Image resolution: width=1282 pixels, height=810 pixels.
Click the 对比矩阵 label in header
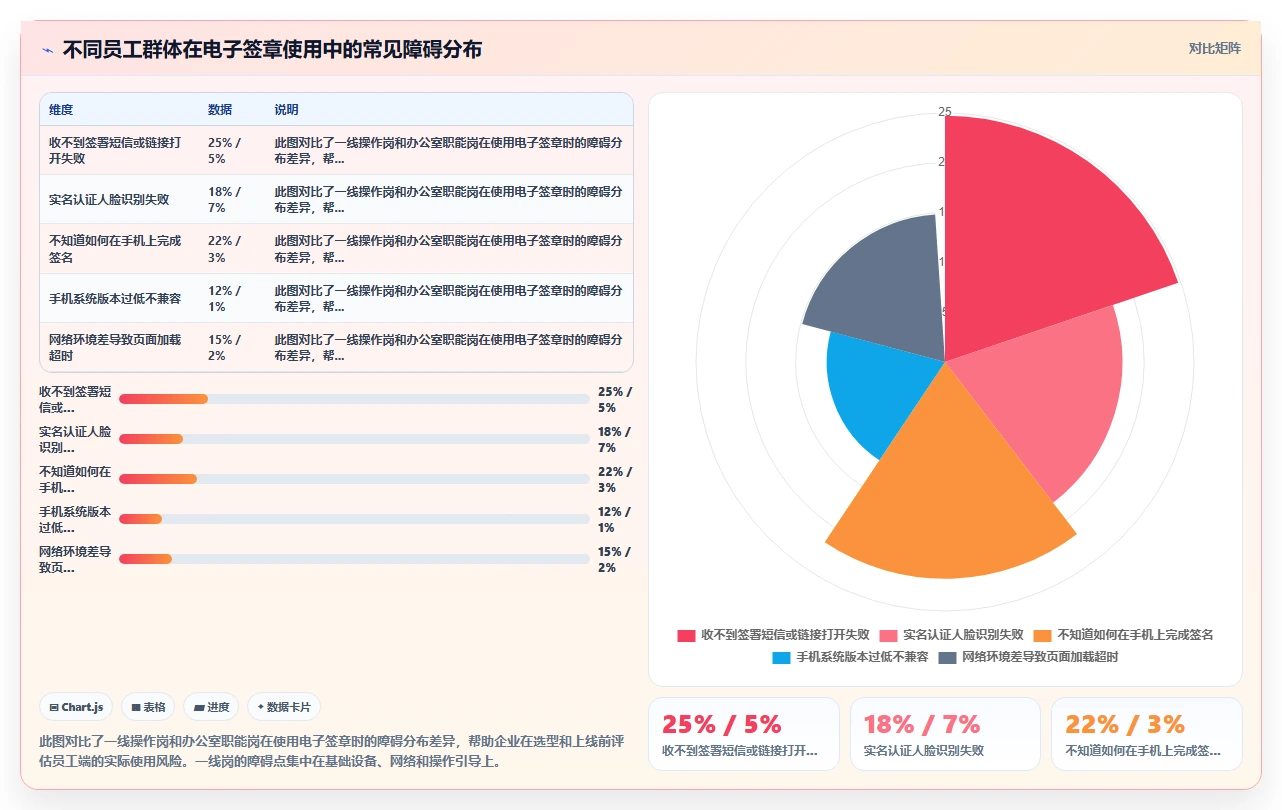(1215, 48)
